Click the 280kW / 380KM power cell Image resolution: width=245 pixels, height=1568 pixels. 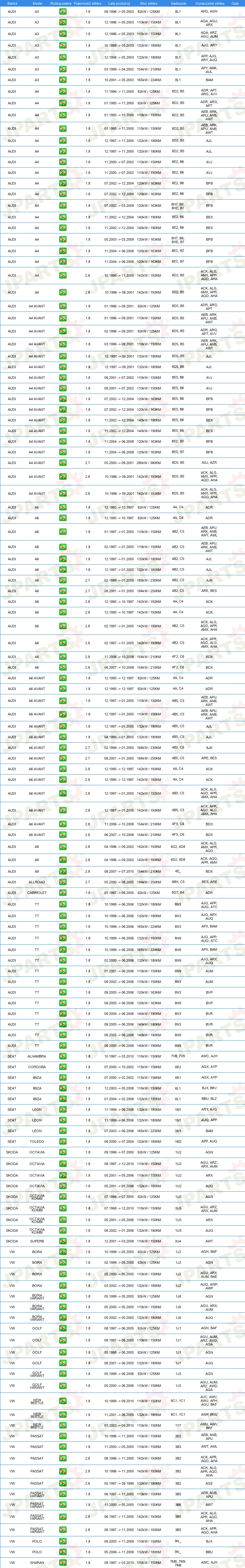149,463
